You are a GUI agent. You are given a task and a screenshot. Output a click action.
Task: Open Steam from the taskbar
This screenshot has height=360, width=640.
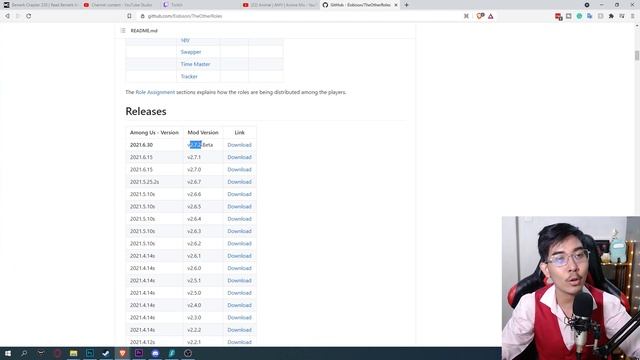coord(106,353)
